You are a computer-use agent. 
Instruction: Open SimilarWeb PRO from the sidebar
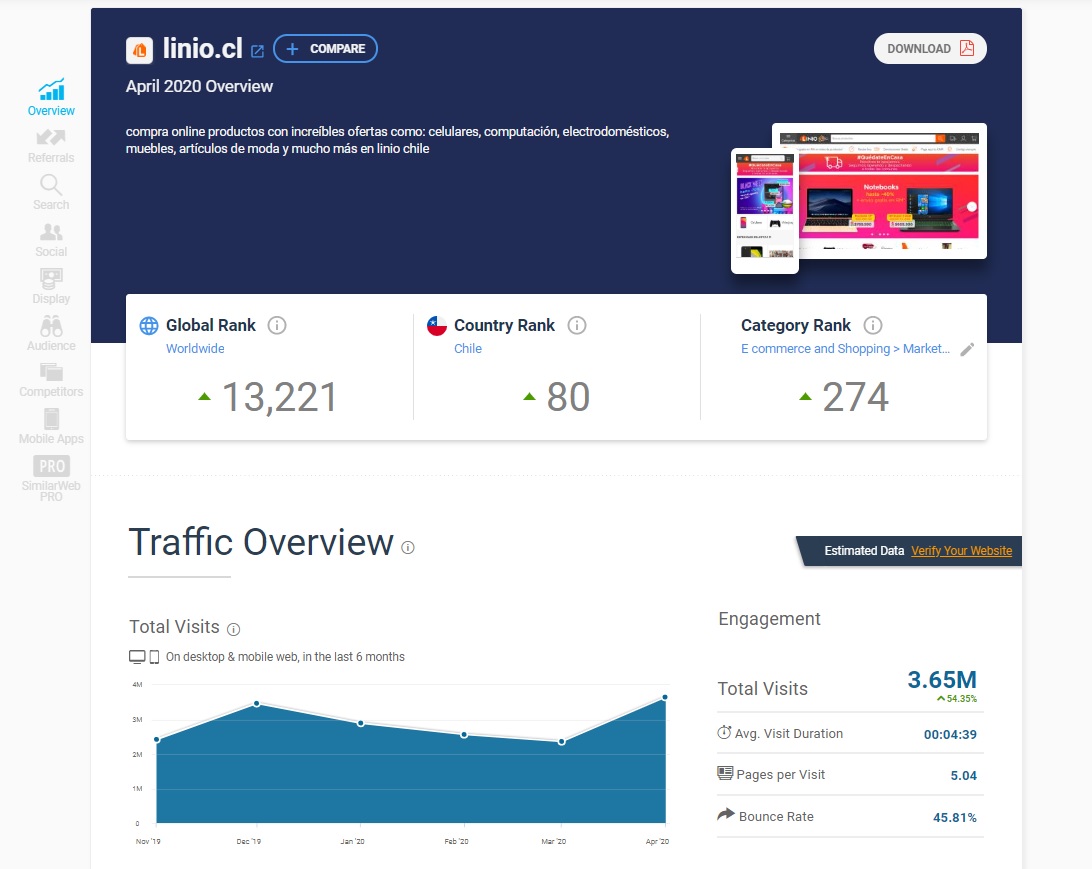51,478
